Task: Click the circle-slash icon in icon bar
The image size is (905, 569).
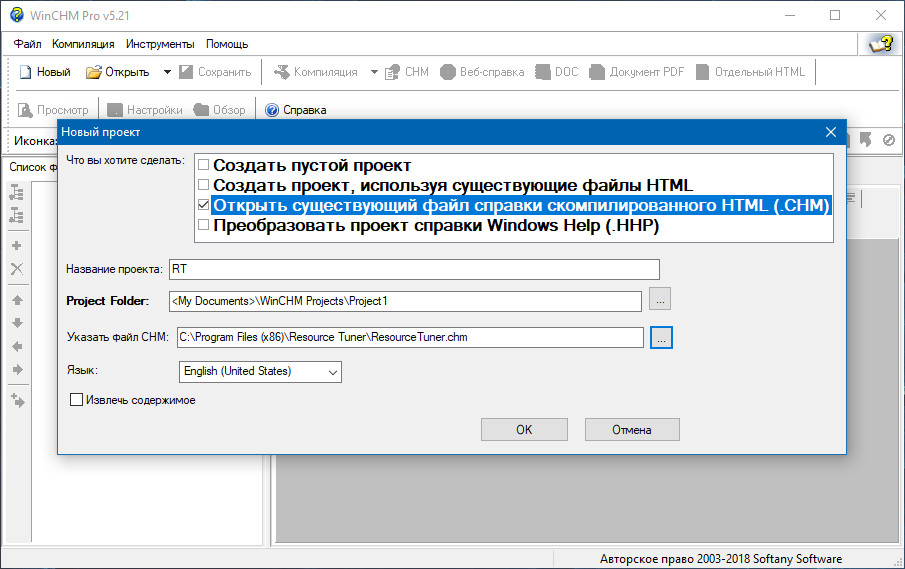Action: [889, 140]
